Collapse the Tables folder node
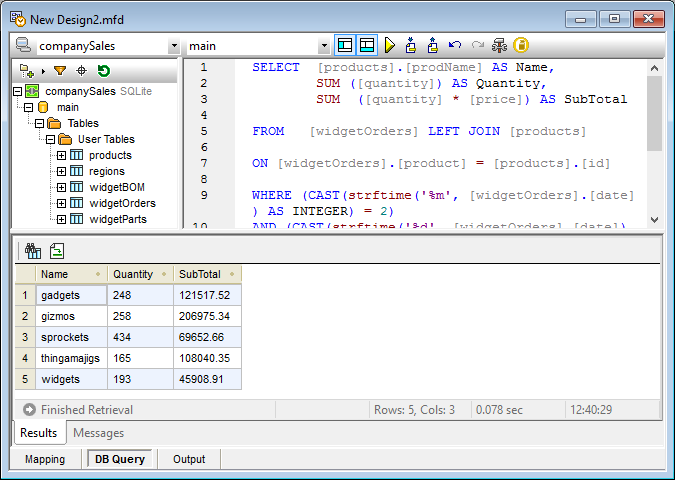The width and height of the screenshot is (675, 480). [40, 123]
